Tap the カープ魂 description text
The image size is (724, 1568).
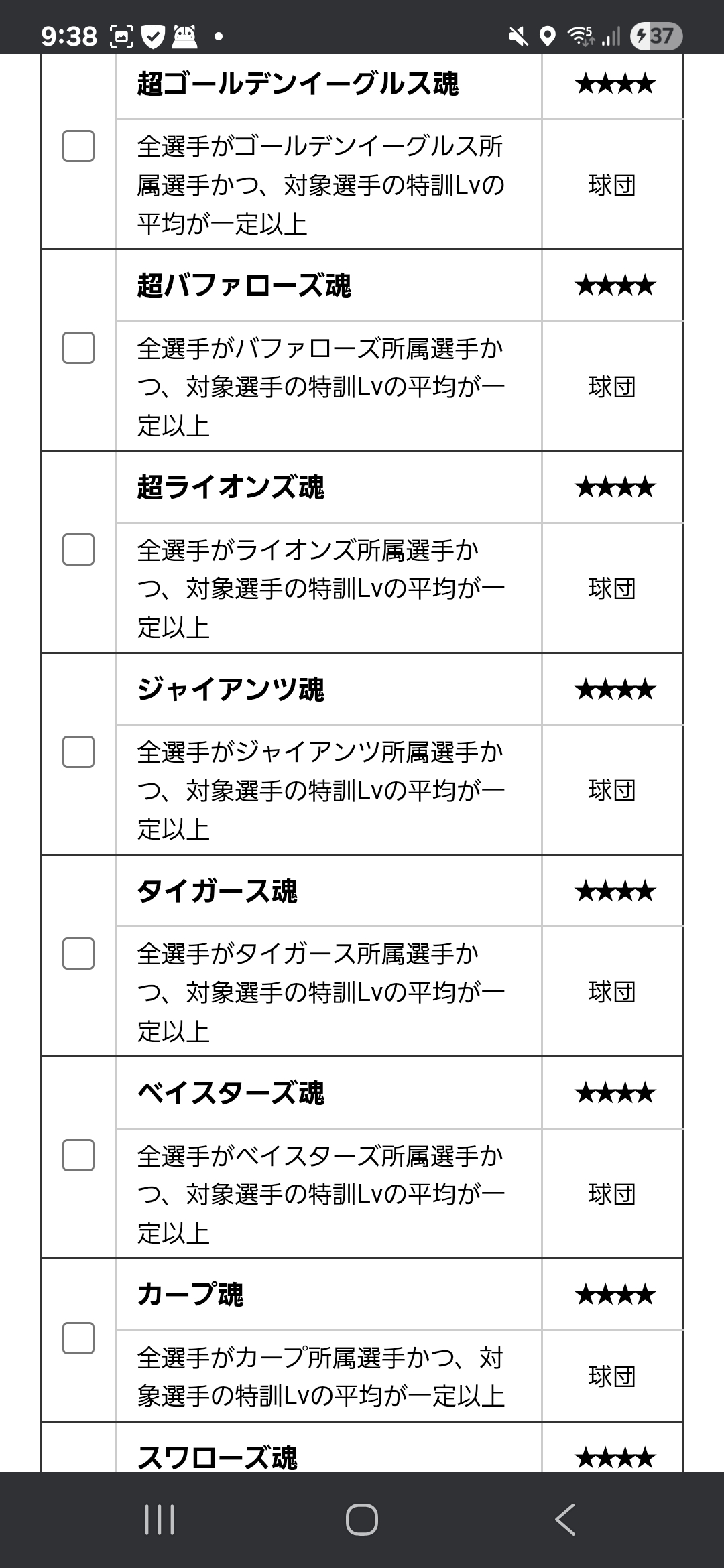(320, 1376)
